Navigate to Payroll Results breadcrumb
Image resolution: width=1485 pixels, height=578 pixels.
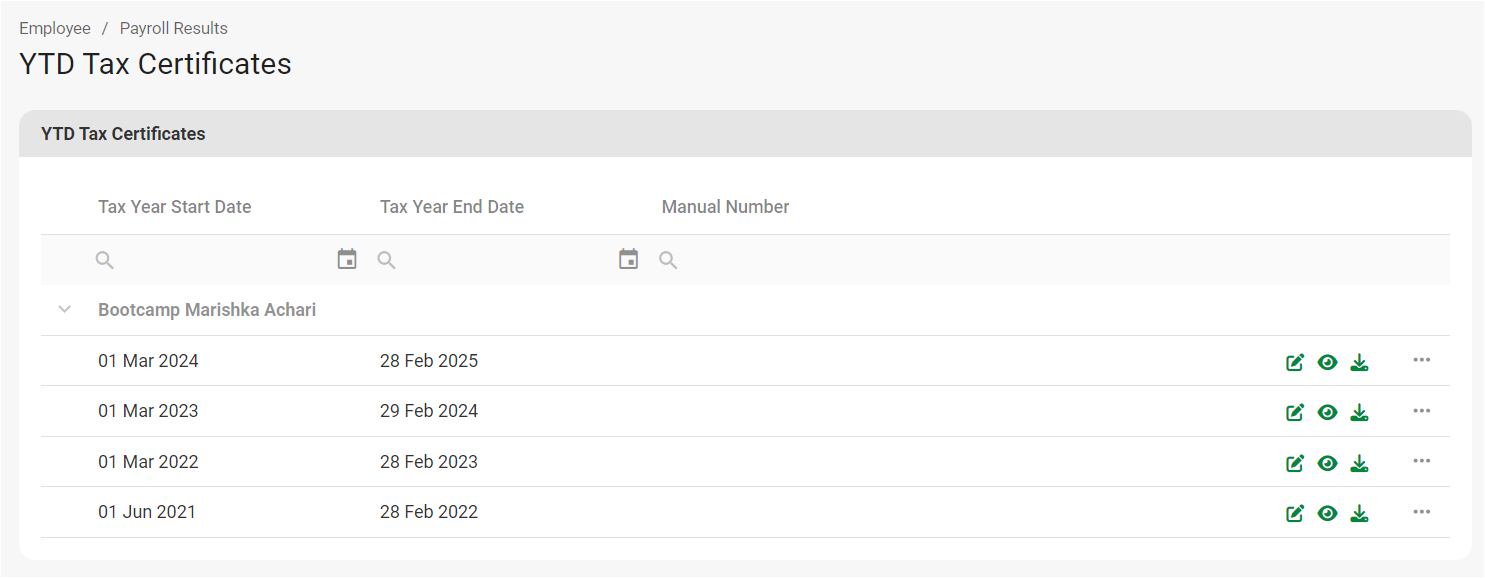tap(174, 28)
